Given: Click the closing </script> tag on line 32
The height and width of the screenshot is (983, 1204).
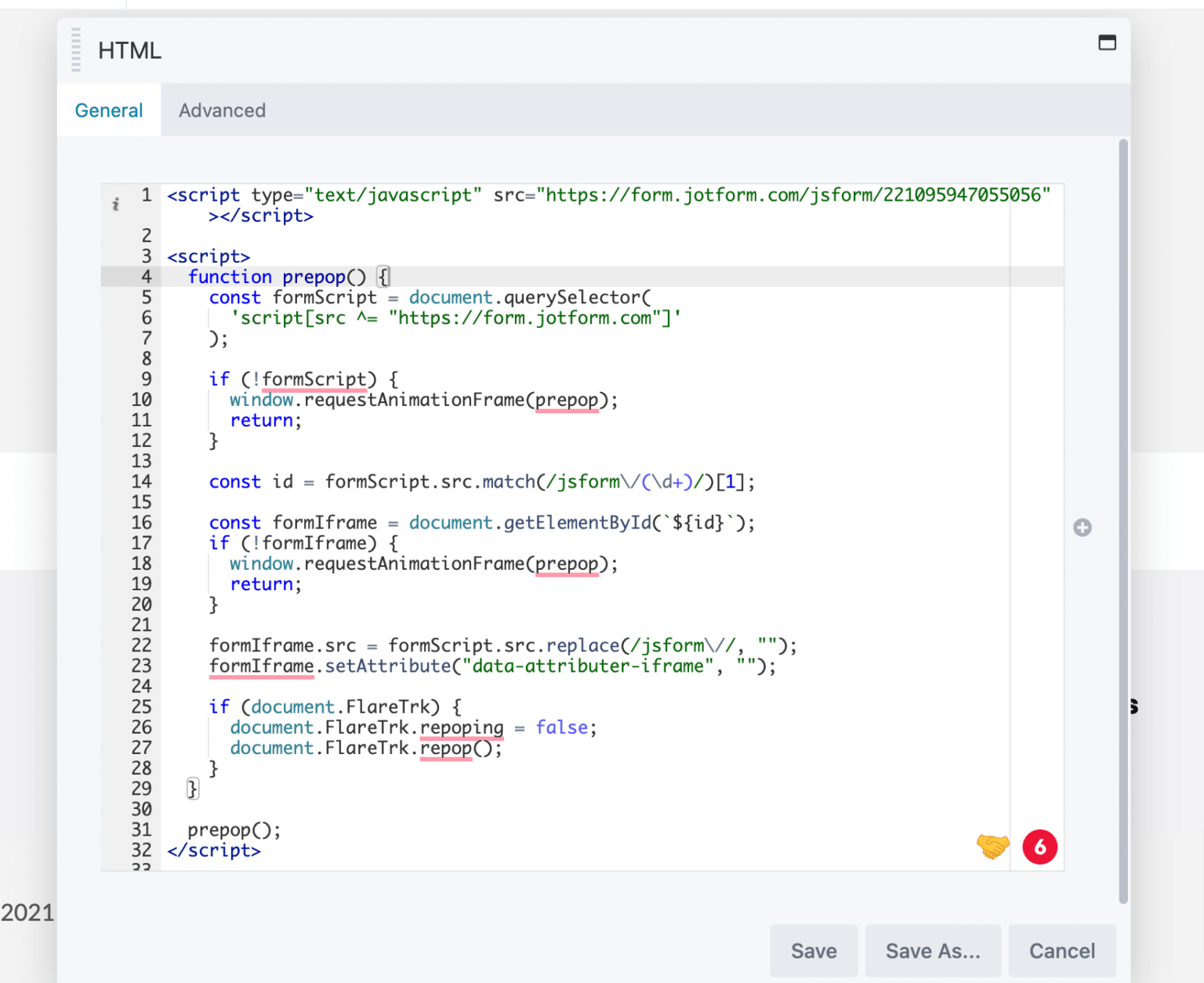Looking at the screenshot, I should [x=214, y=851].
